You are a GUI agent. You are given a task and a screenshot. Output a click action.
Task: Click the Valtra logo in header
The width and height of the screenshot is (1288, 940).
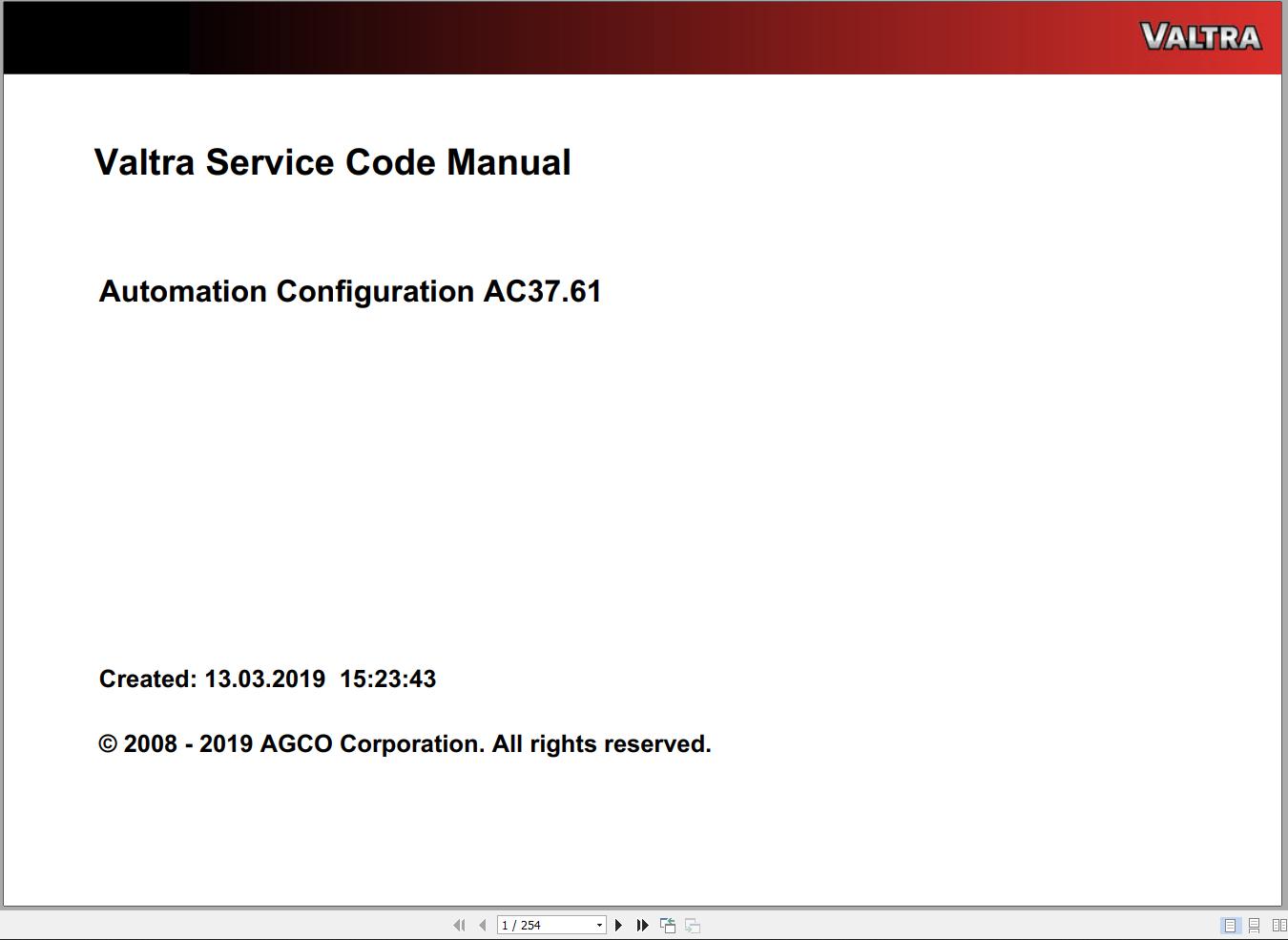pyautogui.click(x=1201, y=37)
